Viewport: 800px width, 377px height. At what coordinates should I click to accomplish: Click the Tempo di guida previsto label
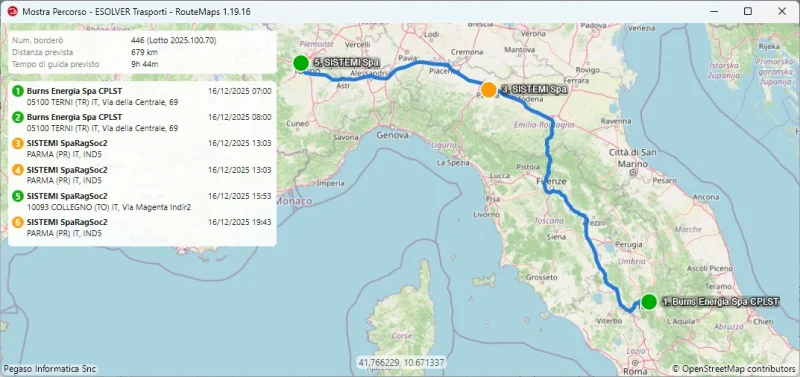[x=56, y=64]
